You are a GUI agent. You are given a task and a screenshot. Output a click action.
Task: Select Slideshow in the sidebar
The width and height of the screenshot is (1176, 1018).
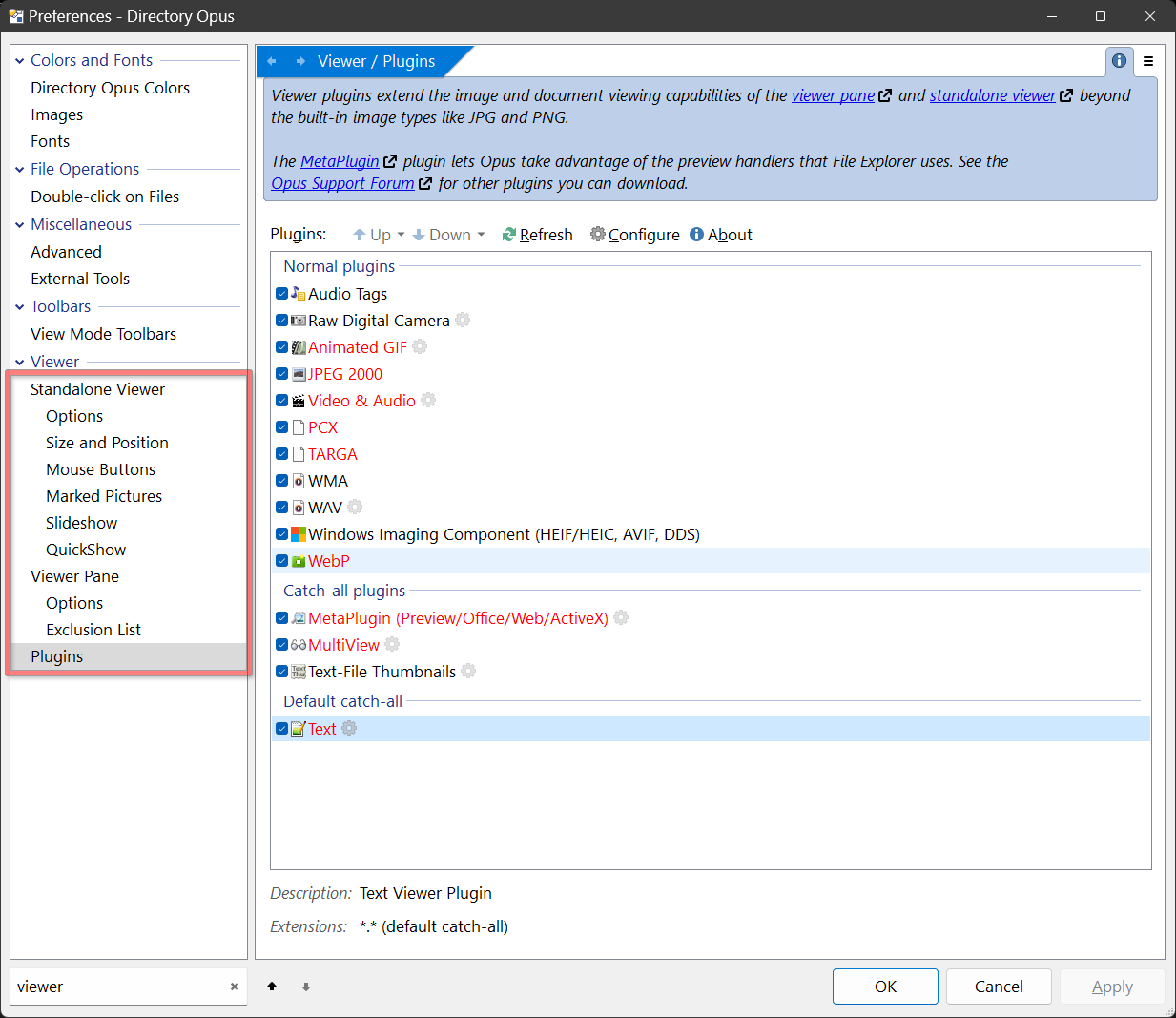(x=81, y=523)
